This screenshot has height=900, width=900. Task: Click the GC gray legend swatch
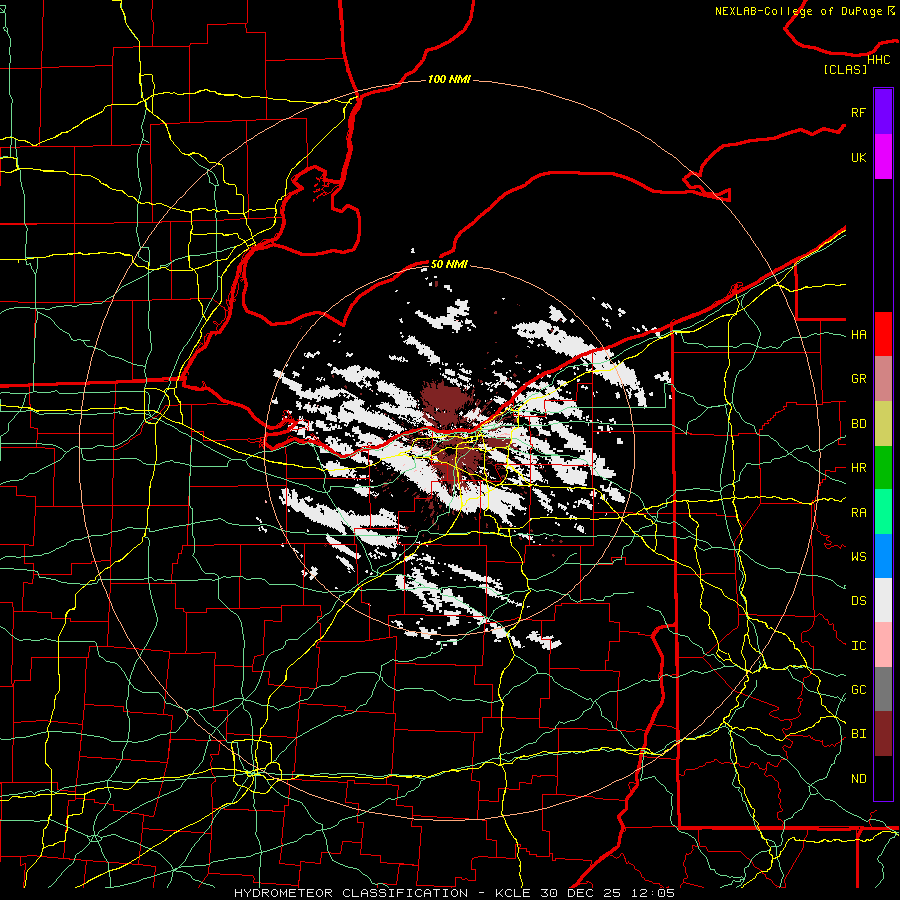click(x=883, y=689)
